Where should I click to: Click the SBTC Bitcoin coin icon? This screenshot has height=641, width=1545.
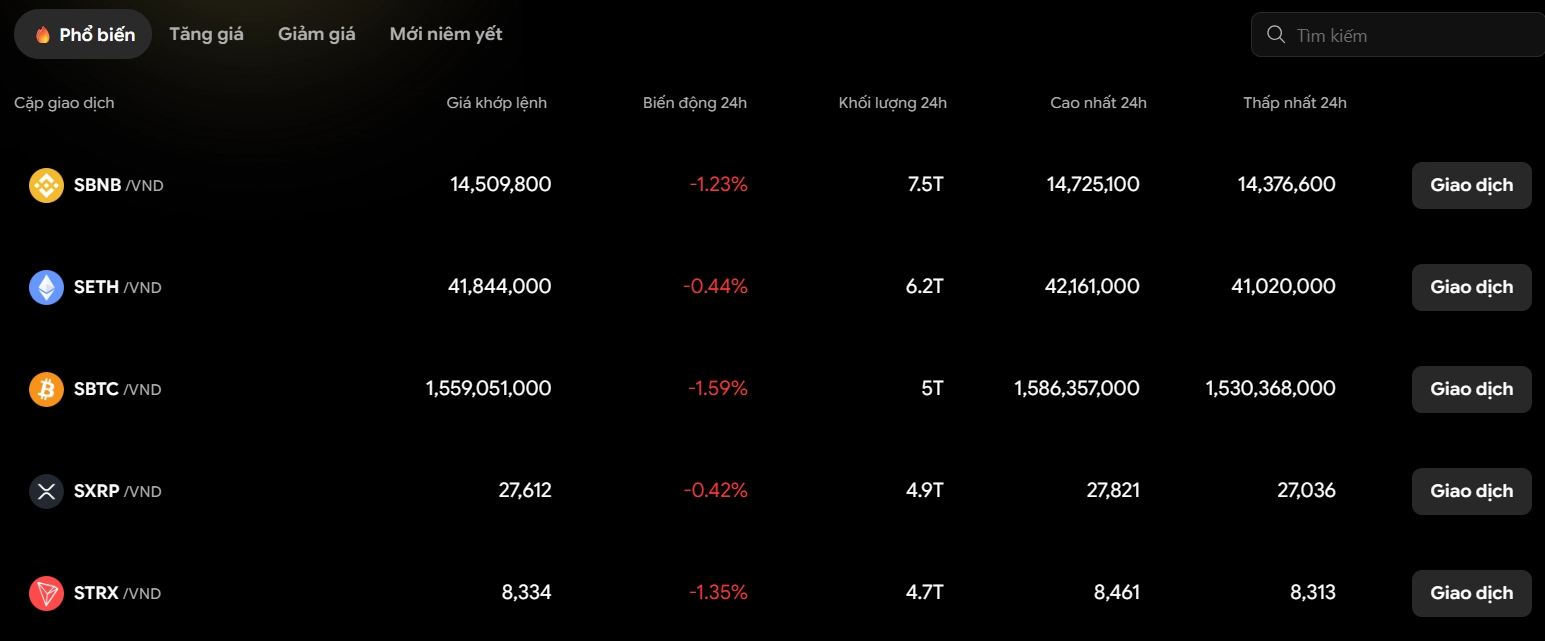(46, 389)
